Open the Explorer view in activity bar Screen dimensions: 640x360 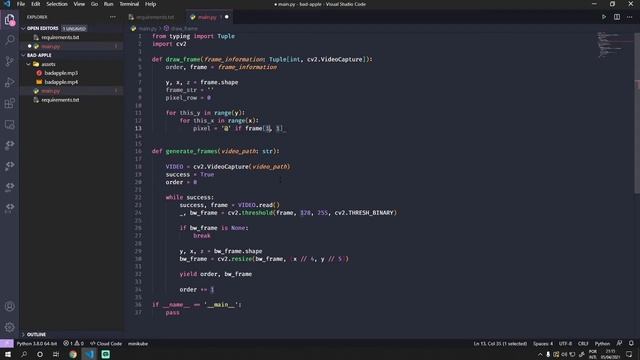point(9,19)
